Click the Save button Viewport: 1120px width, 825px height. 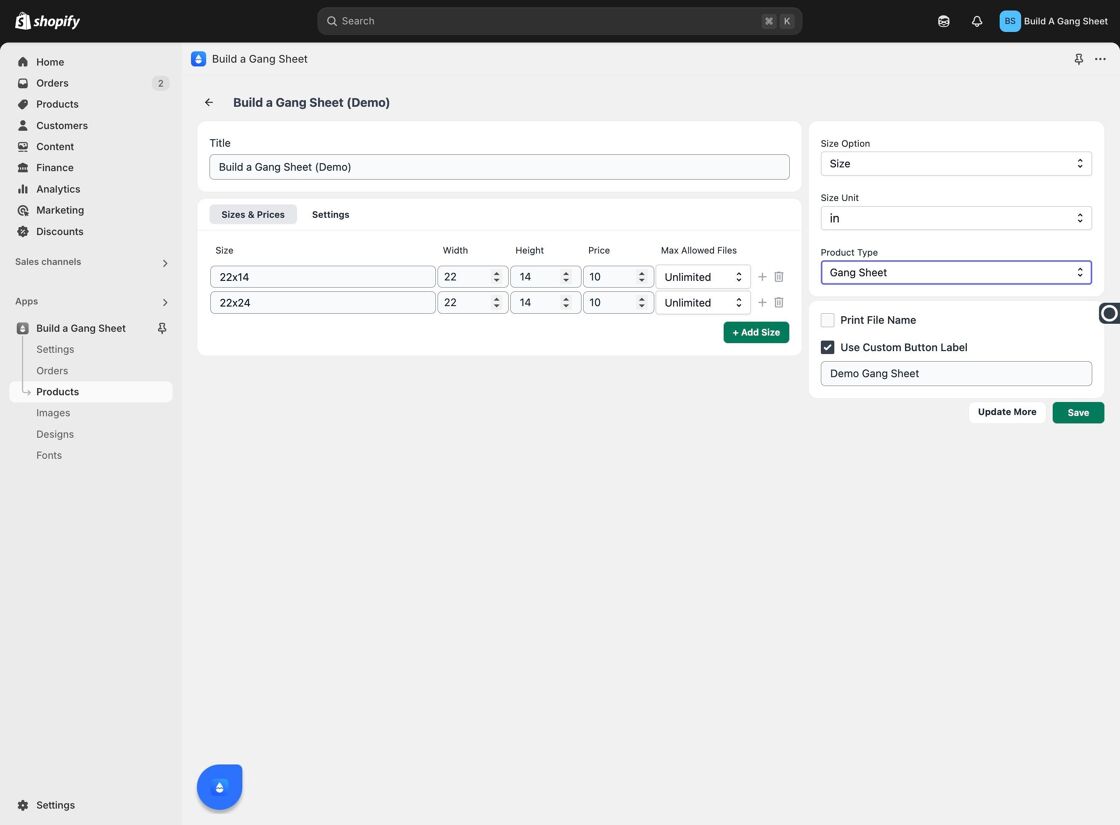[x=1078, y=412]
